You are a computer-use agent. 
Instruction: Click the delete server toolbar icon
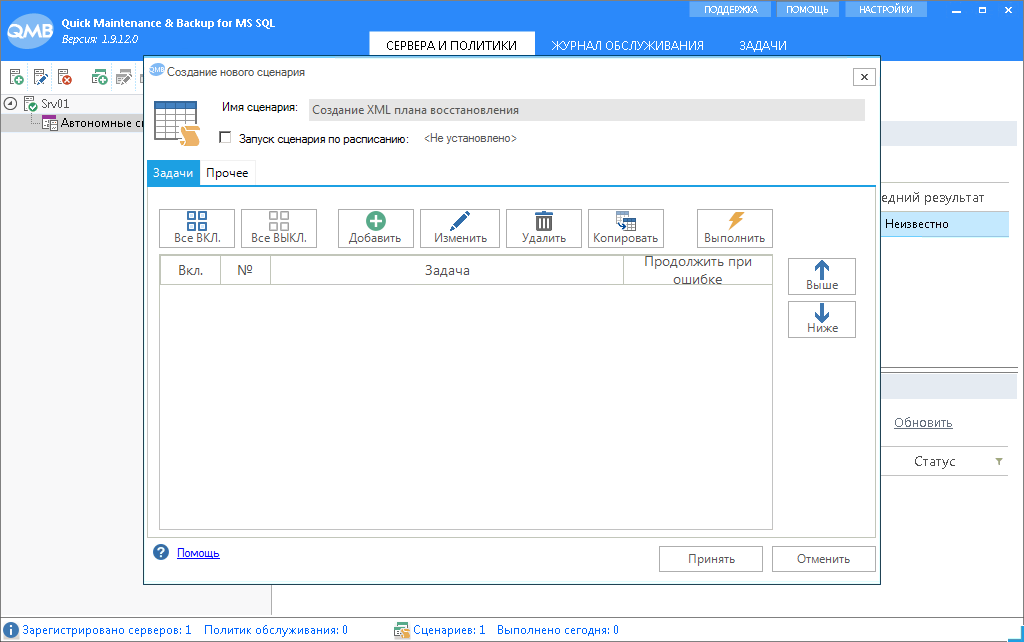tap(65, 78)
